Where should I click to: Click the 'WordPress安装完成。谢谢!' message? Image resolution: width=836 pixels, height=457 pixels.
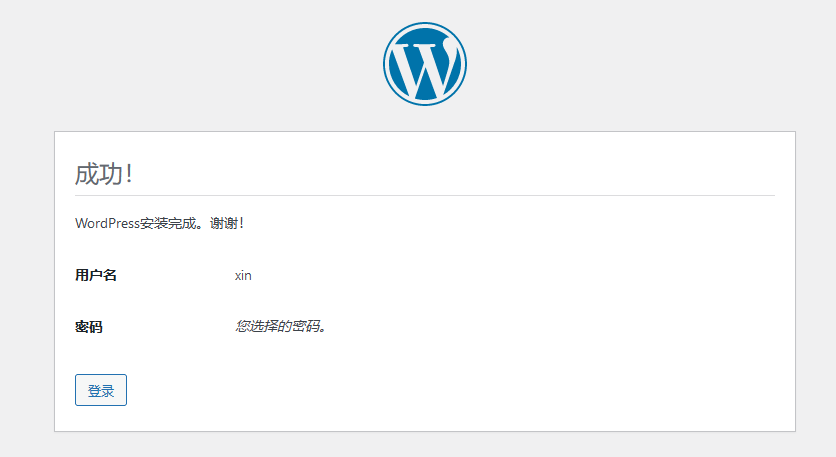point(159,223)
